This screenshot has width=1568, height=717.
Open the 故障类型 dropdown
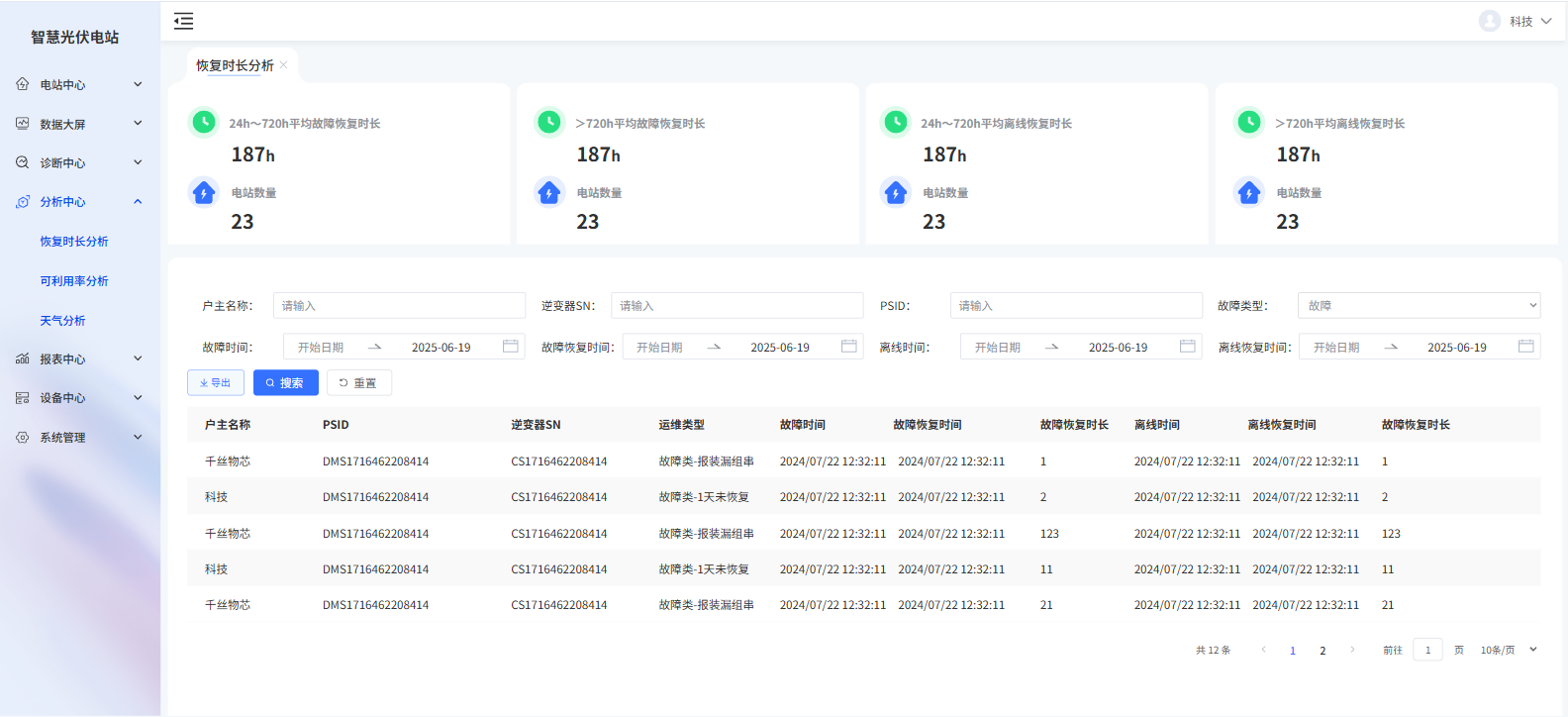1418,306
